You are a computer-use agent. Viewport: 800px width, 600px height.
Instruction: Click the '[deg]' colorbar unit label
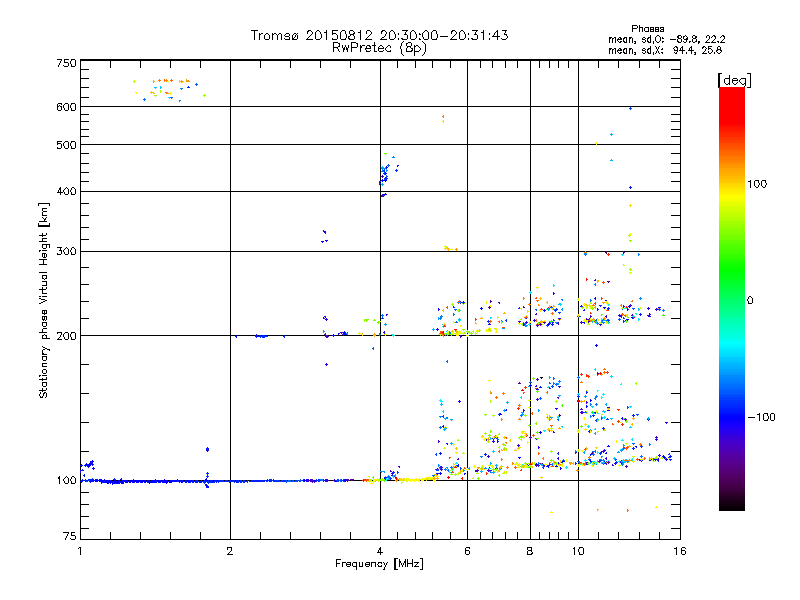click(734, 81)
